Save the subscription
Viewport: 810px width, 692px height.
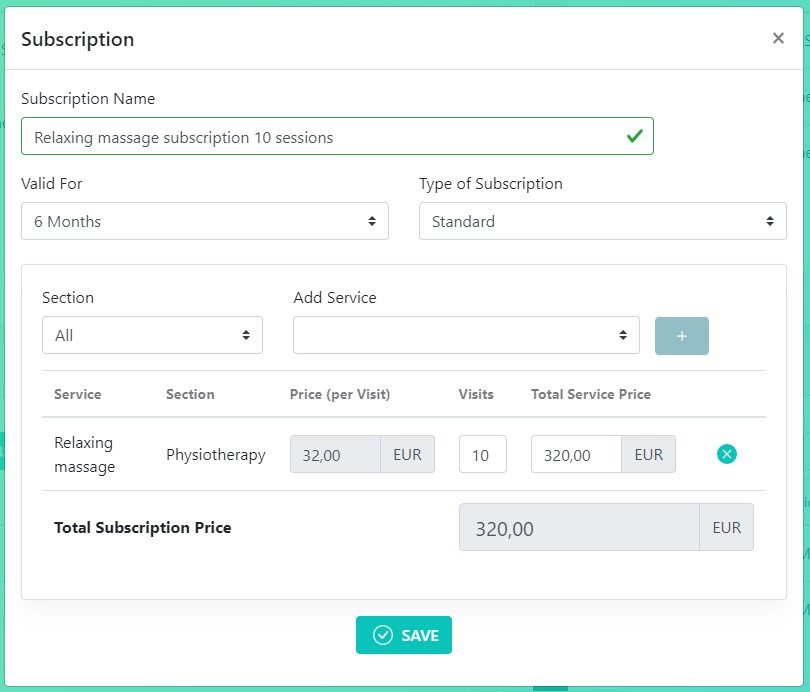pos(404,635)
